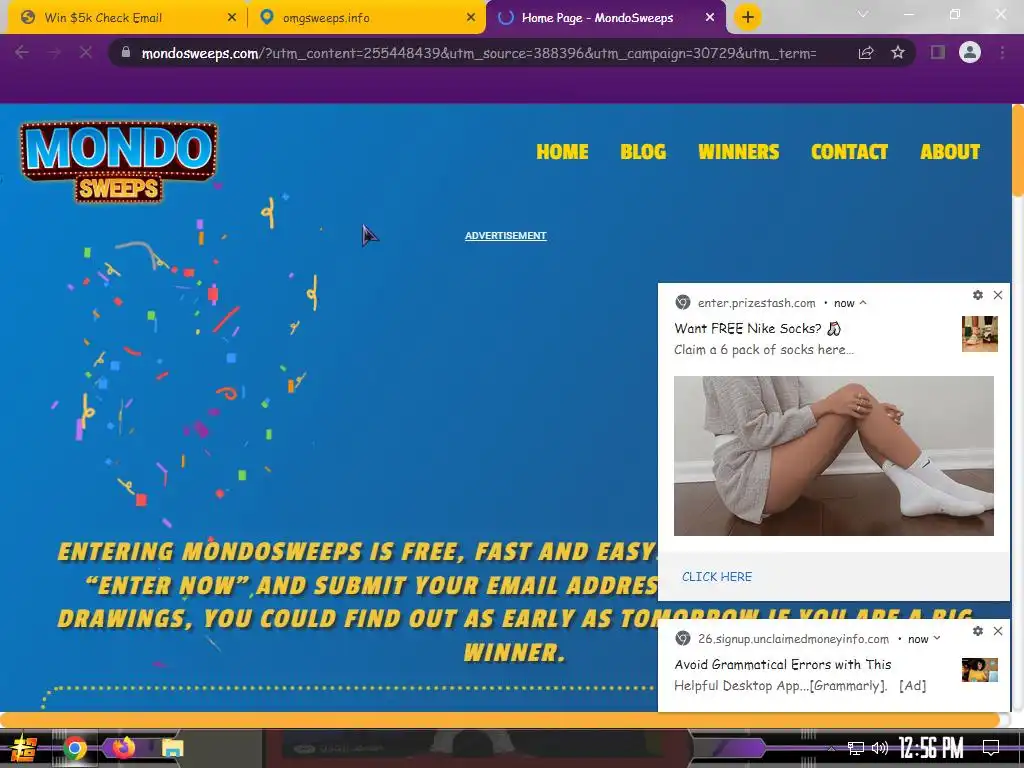Image resolution: width=1024 pixels, height=768 pixels.
Task: Open the Windows Start button
Action: (24, 748)
